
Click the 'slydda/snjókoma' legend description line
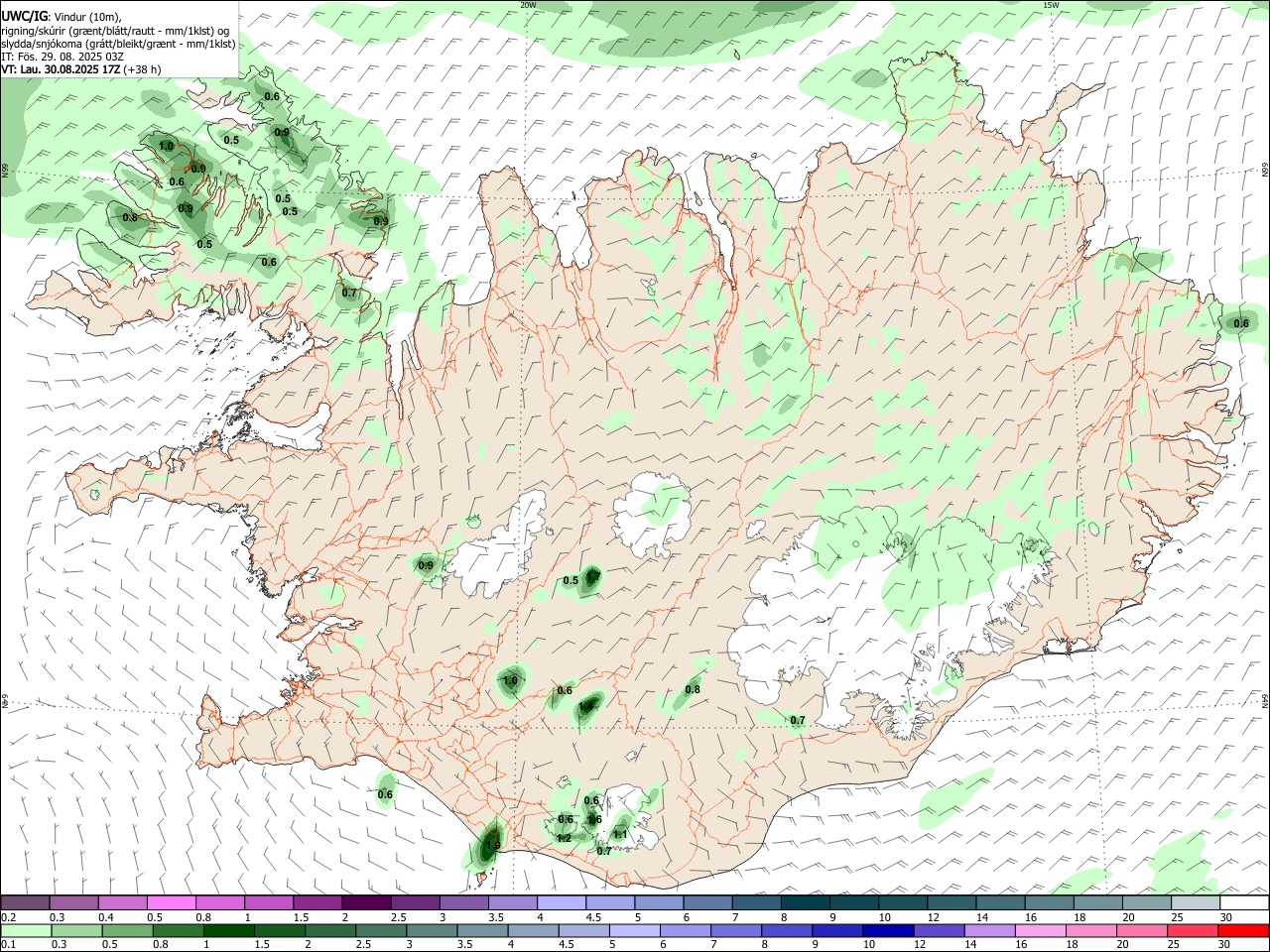click(118, 44)
